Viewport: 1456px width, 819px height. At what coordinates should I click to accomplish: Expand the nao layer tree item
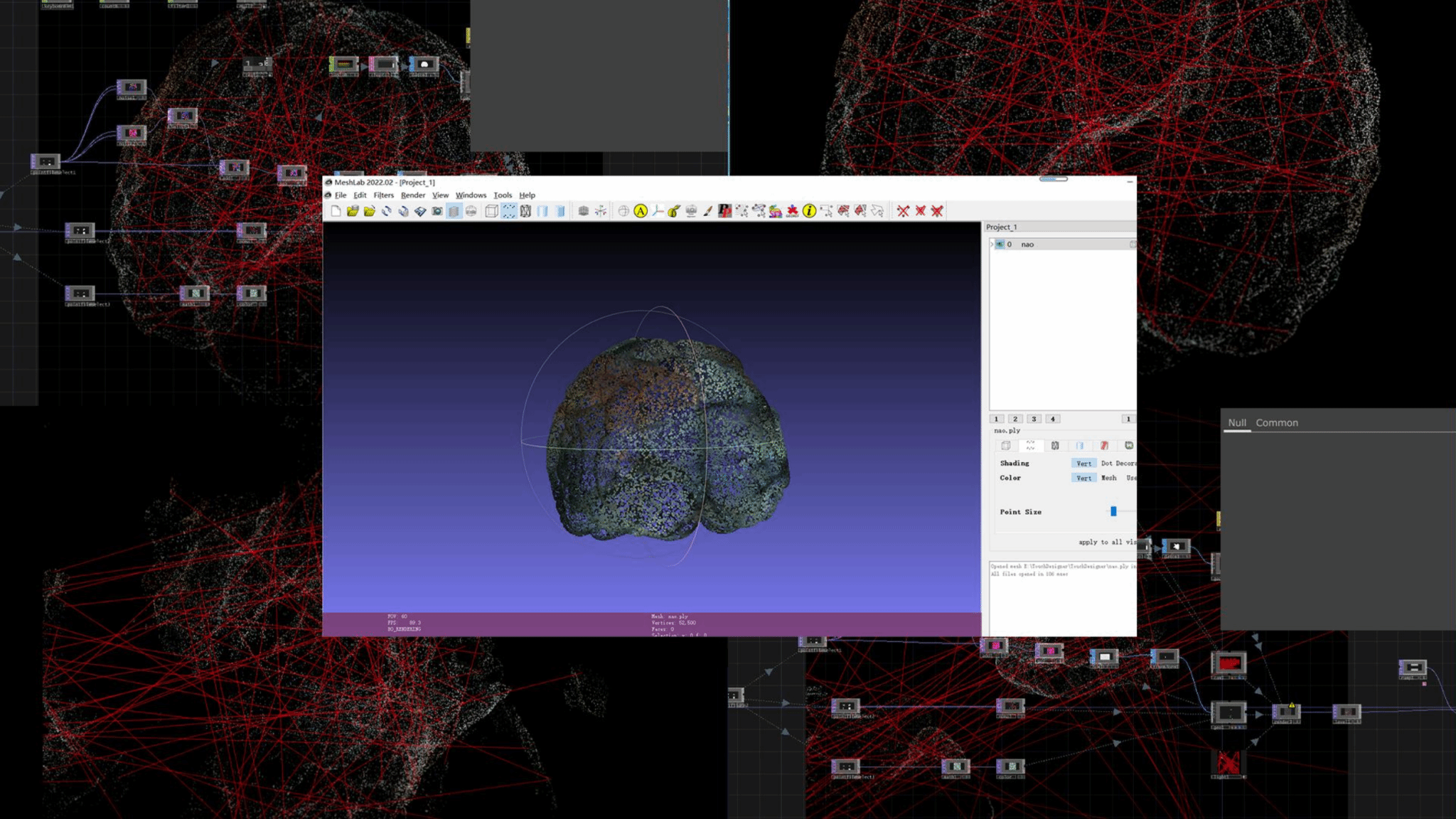coord(992,245)
